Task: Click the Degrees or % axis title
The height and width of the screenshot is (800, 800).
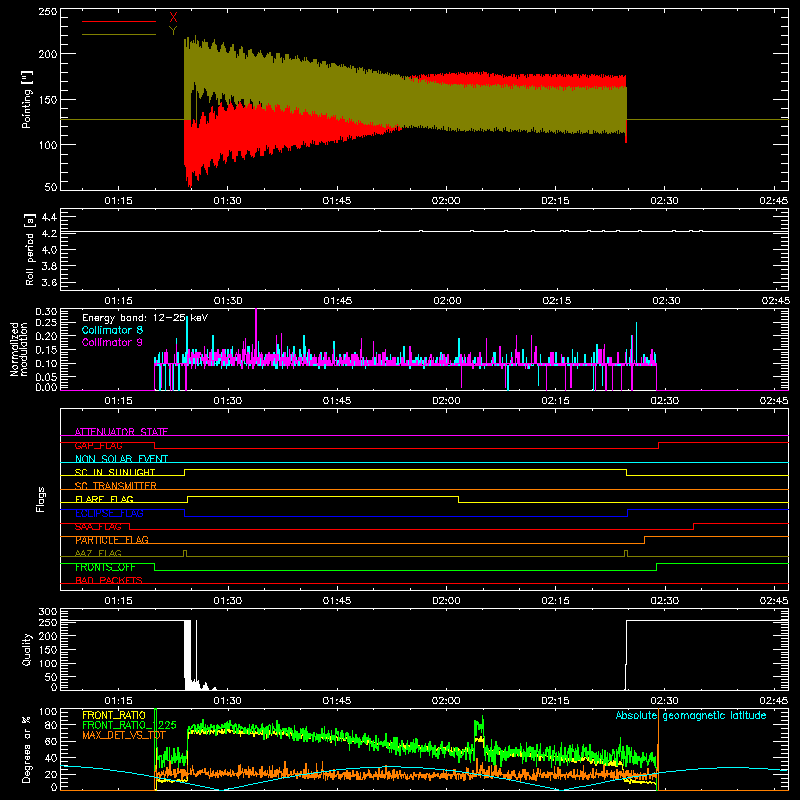Action: 27,749
